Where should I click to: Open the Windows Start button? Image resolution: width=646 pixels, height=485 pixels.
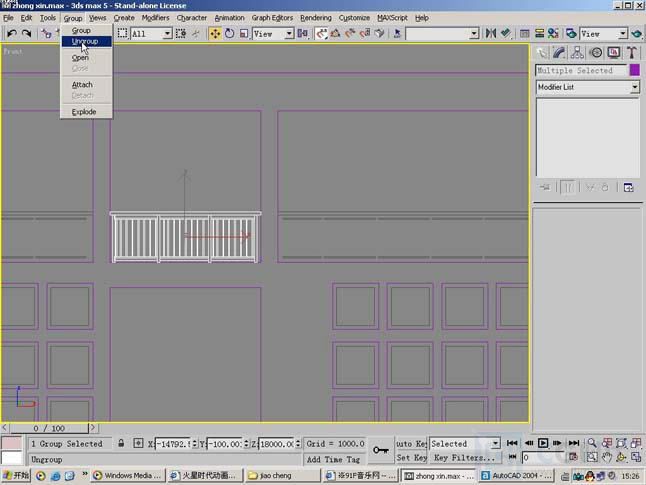coord(15,476)
